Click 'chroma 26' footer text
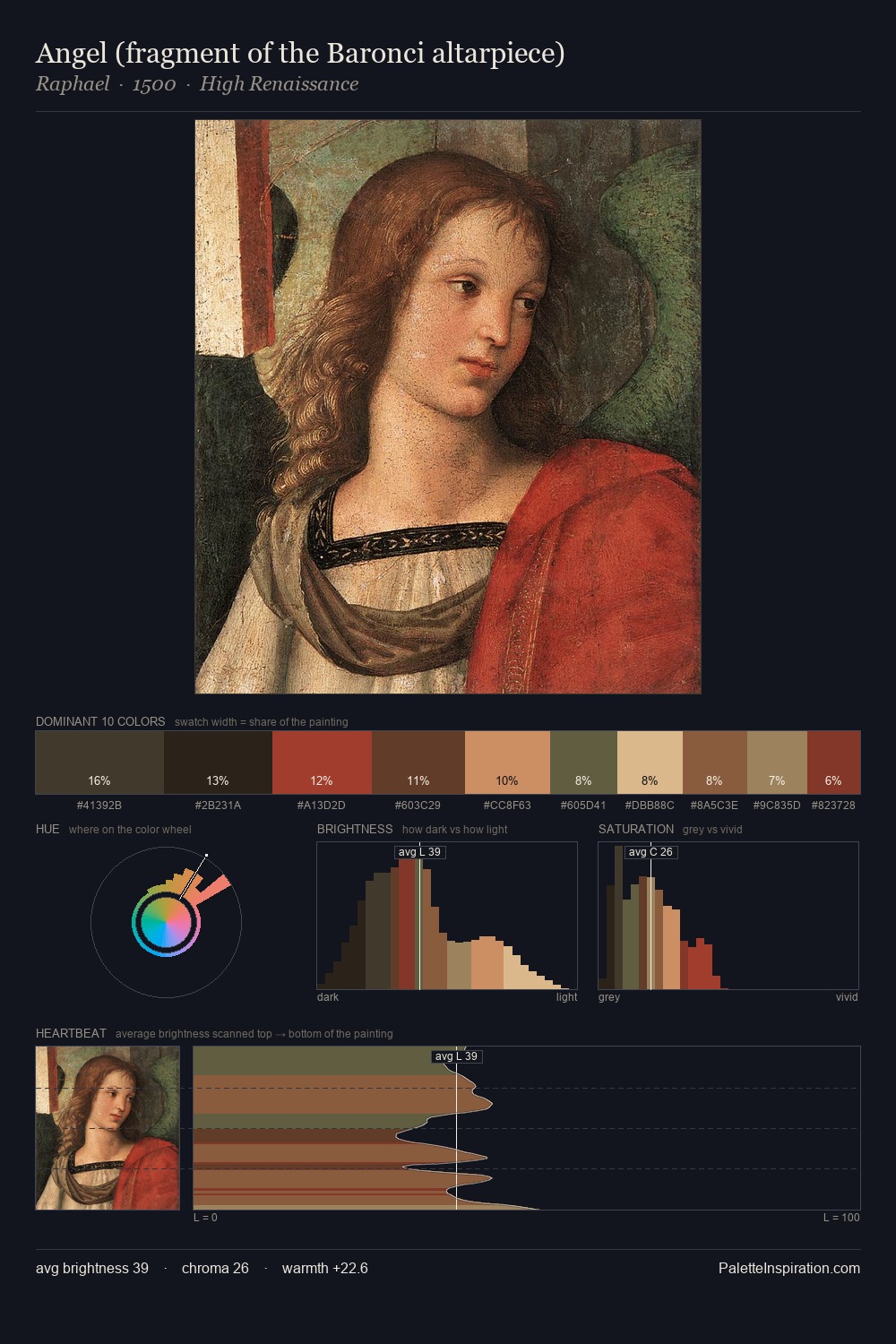The width and height of the screenshot is (896, 1344). (x=215, y=1269)
